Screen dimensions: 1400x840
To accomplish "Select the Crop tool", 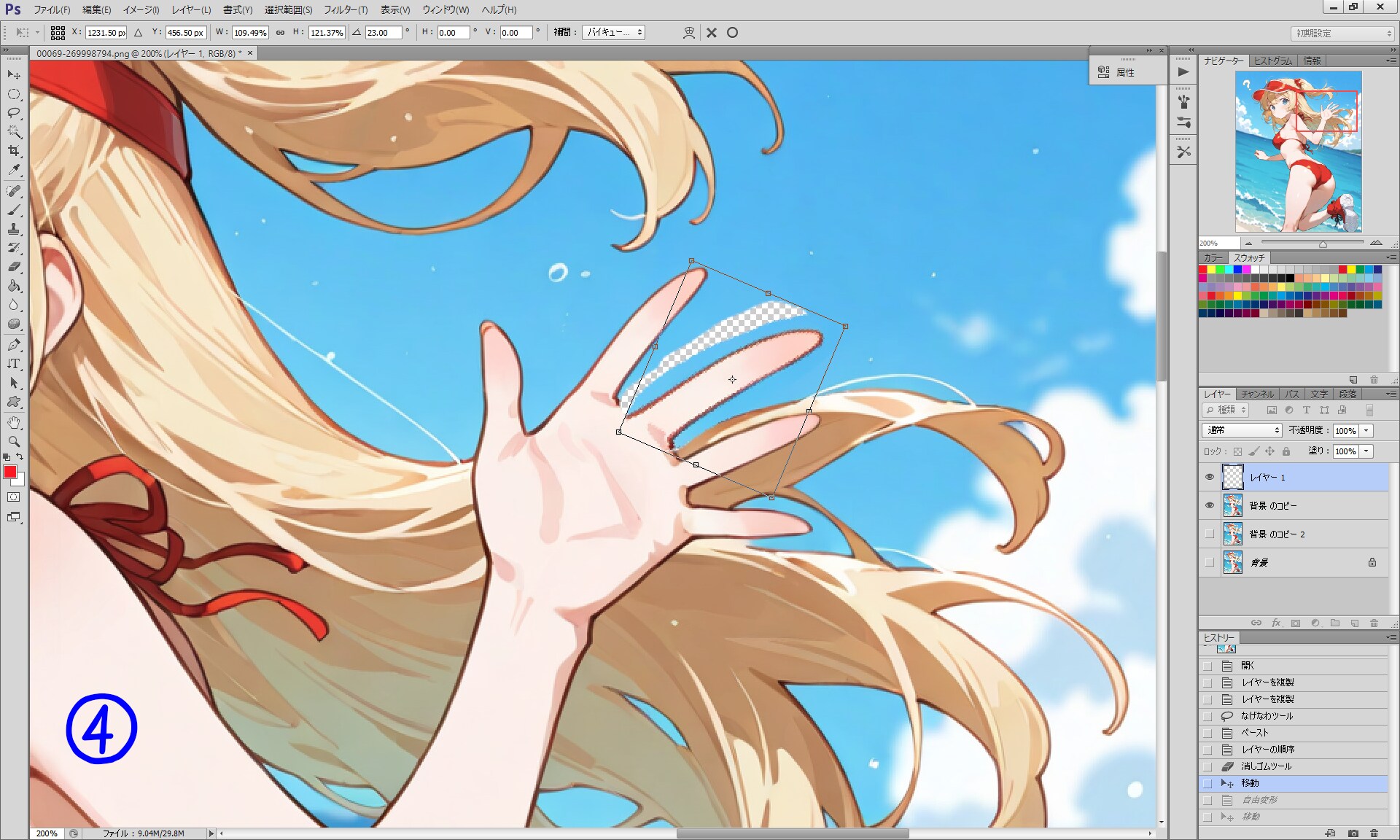I will tap(14, 151).
